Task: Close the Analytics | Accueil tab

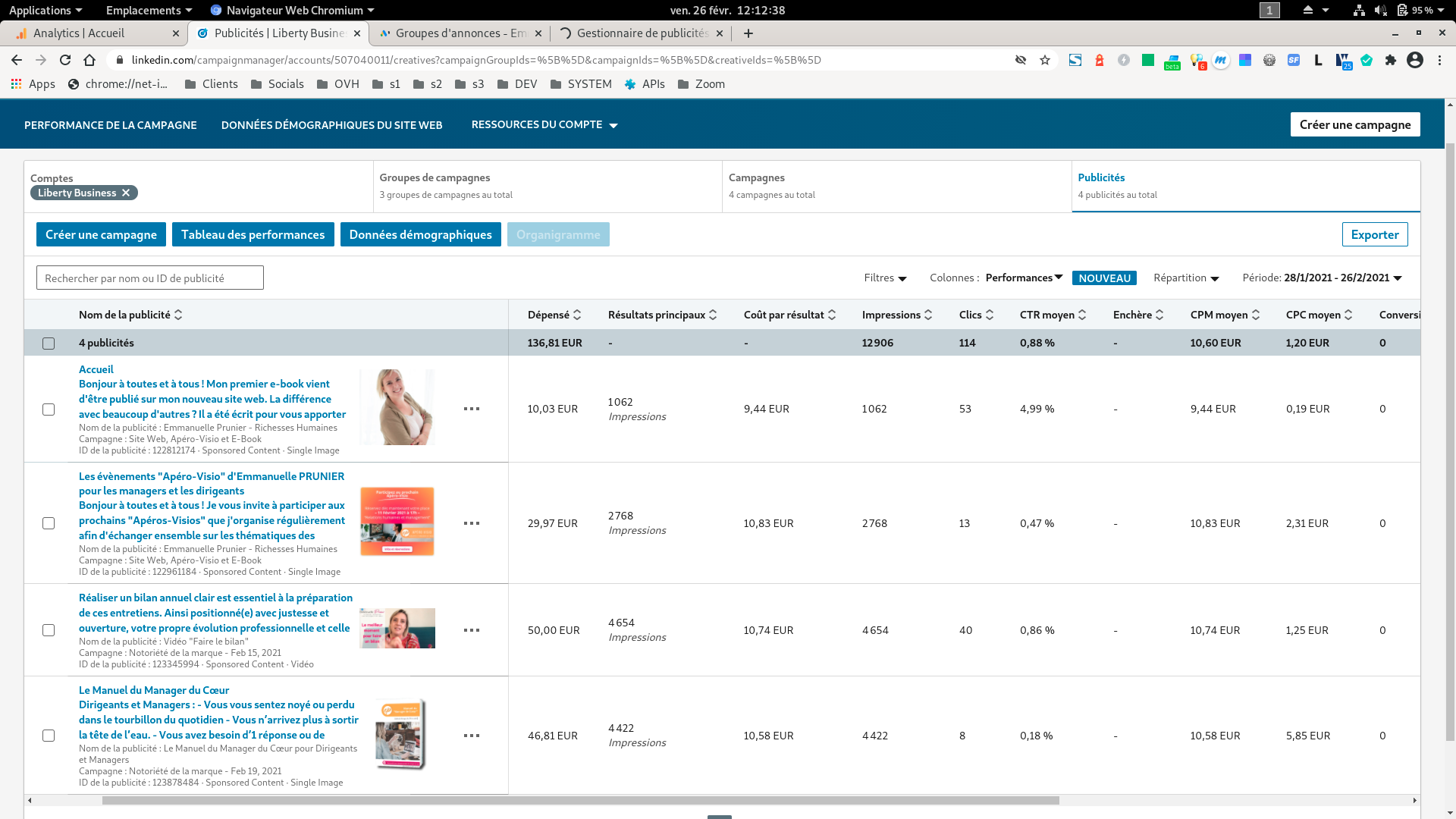Action: pyautogui.click(x=176, y=33)
